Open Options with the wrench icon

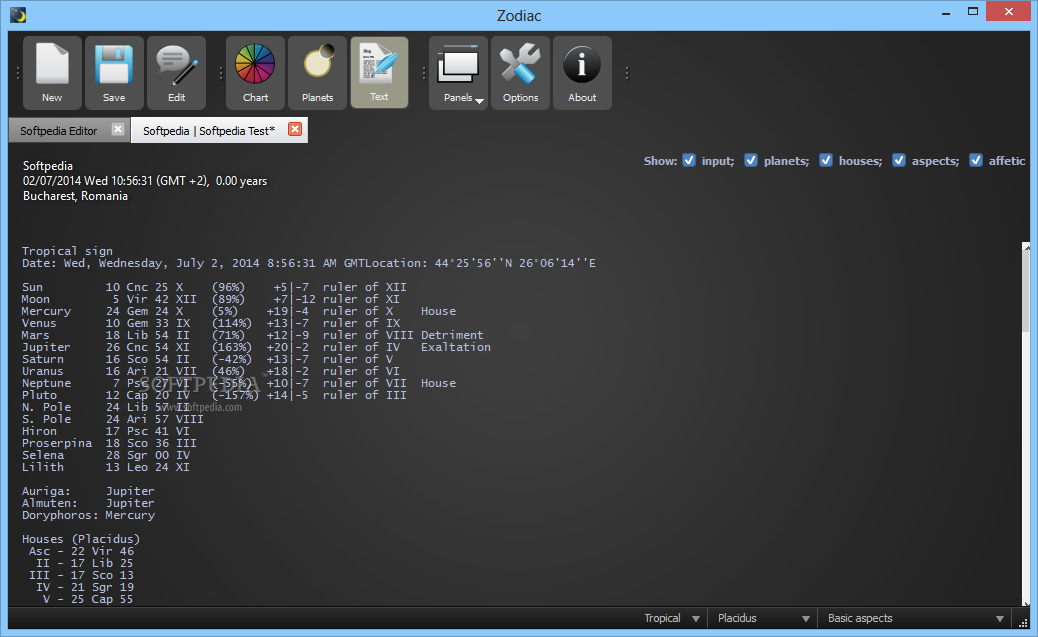[520, 73]
